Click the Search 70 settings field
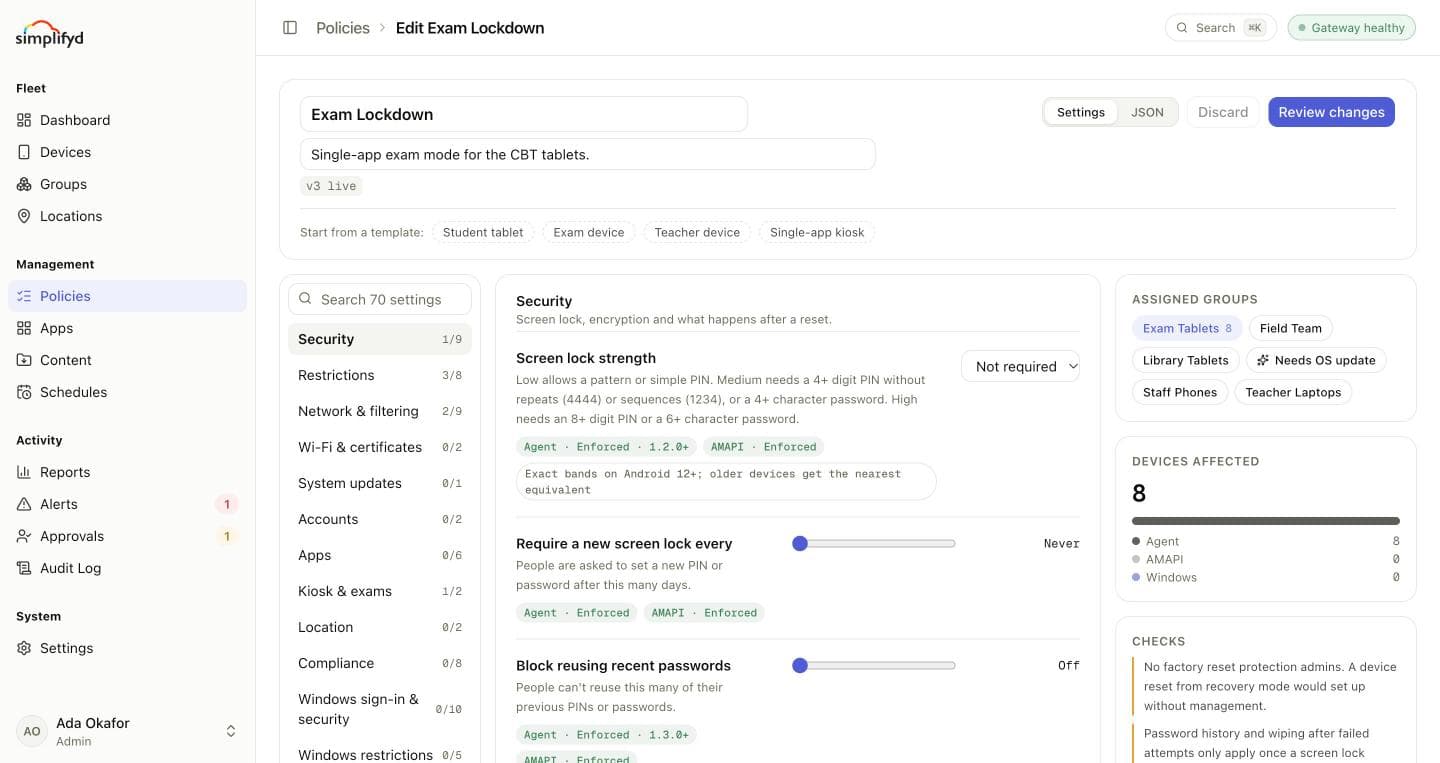The image size is (1440, 763). coord(380,299)
